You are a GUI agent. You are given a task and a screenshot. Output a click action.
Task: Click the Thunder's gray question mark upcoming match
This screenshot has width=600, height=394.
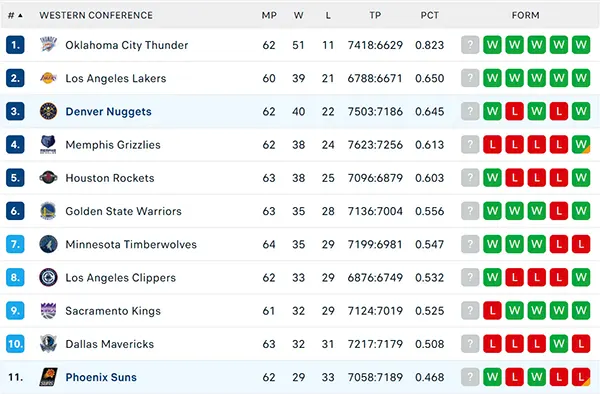(x=470, y=45)
